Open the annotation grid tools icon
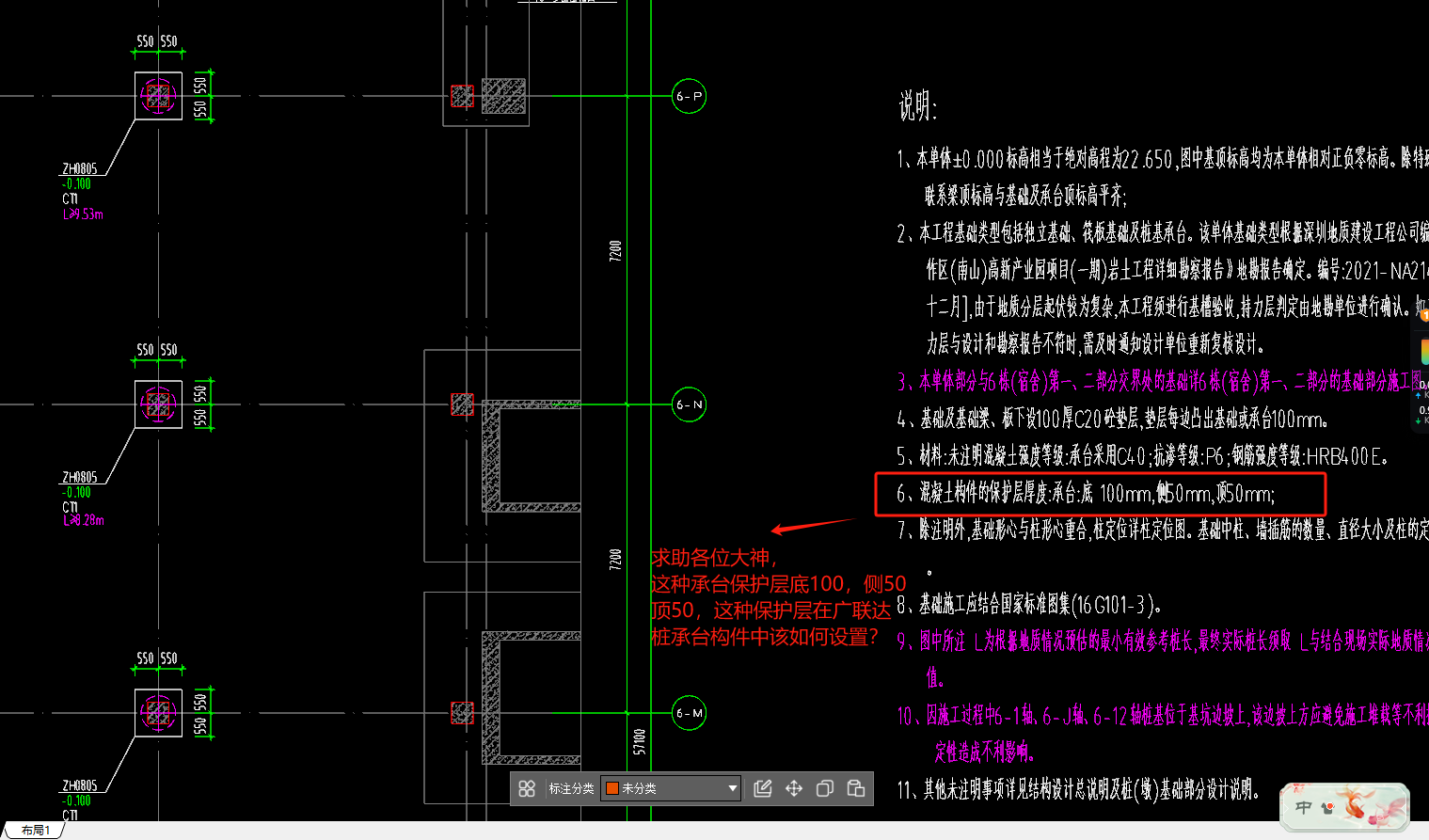The width and height of the screenshot is (1429, 840). 527,788
